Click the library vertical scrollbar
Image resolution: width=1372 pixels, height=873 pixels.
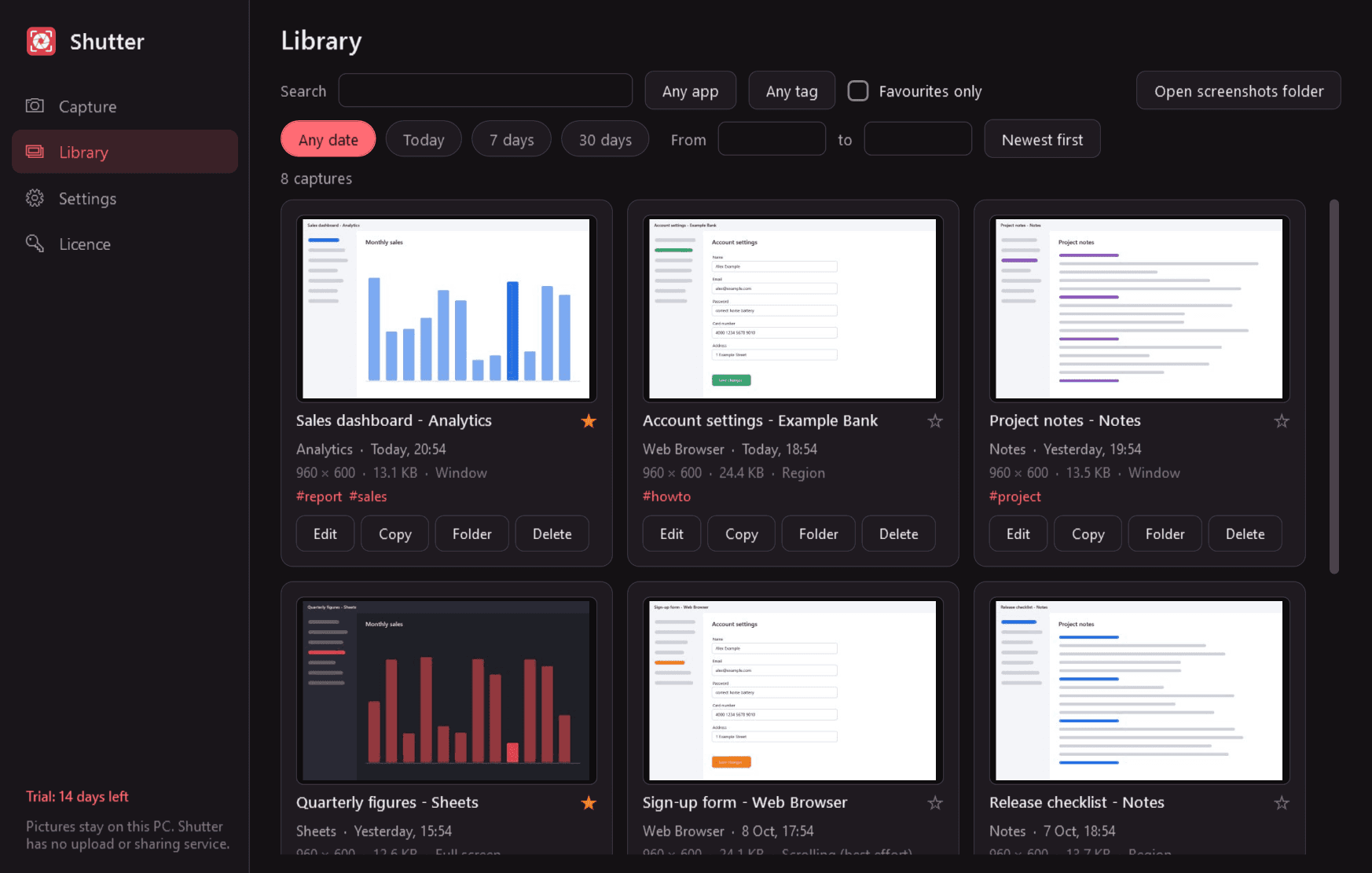click(1333, 387)
